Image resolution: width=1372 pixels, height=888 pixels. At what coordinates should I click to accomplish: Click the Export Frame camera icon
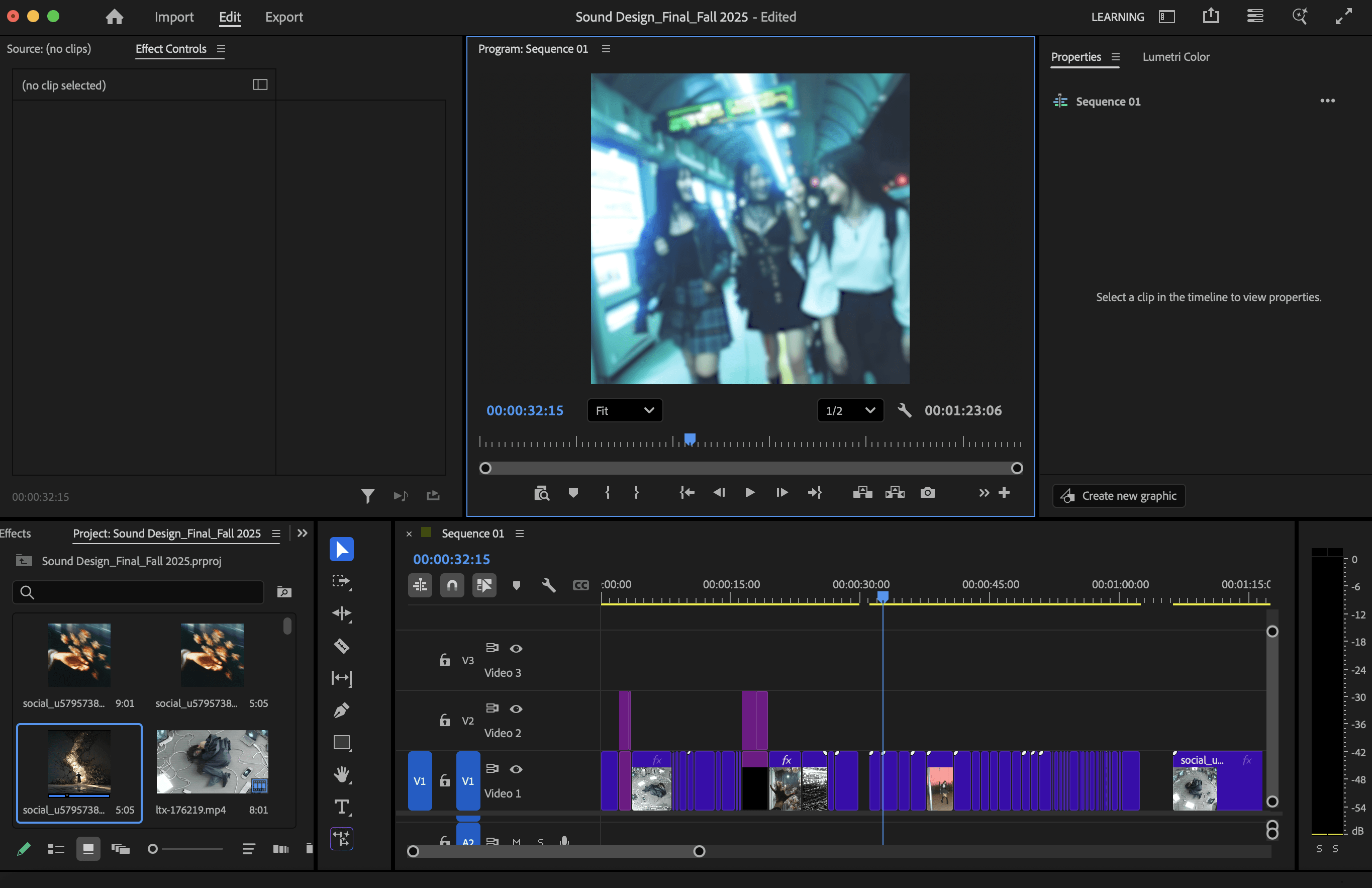(x=927, y=492)
